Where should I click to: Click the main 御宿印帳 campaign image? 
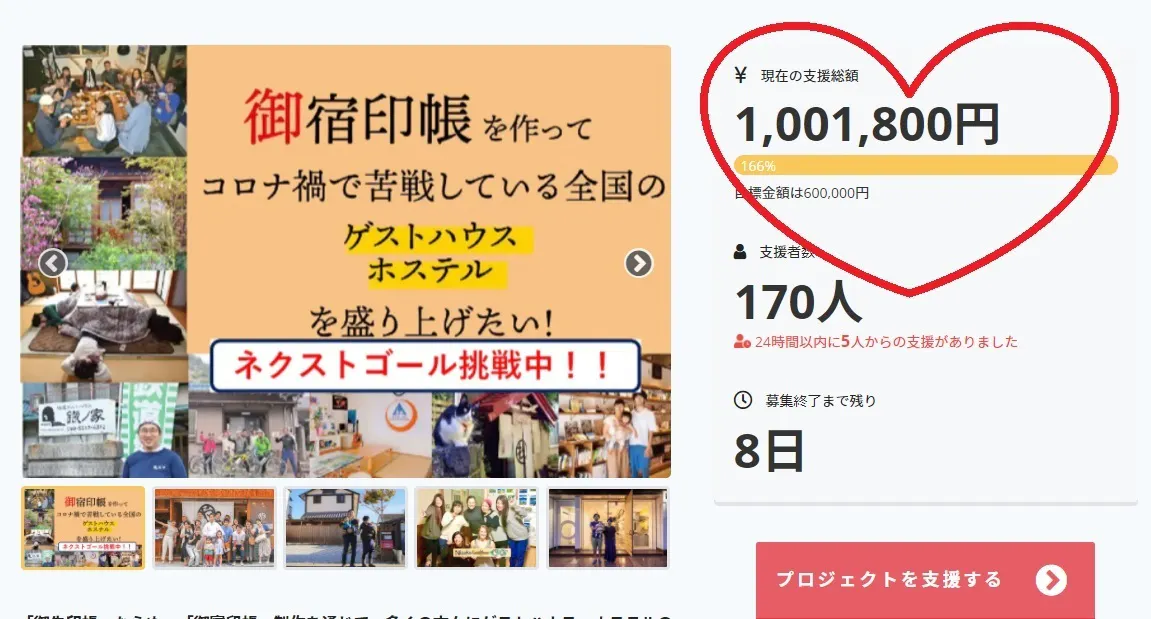click(x=346, y=261)
